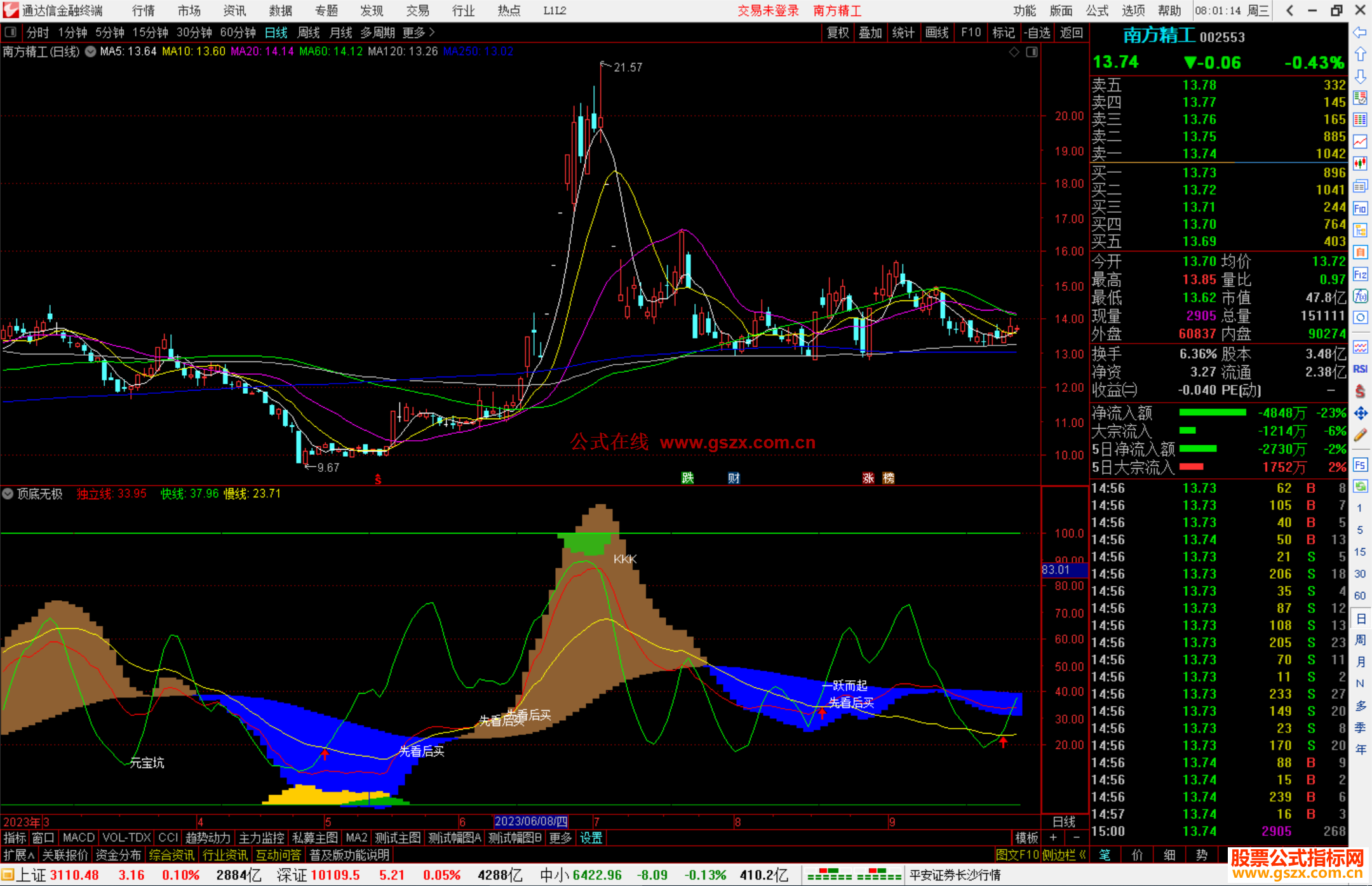Open the 交易 menu
This screenshot has width=1372, height=886.
(x=418, y=10)
